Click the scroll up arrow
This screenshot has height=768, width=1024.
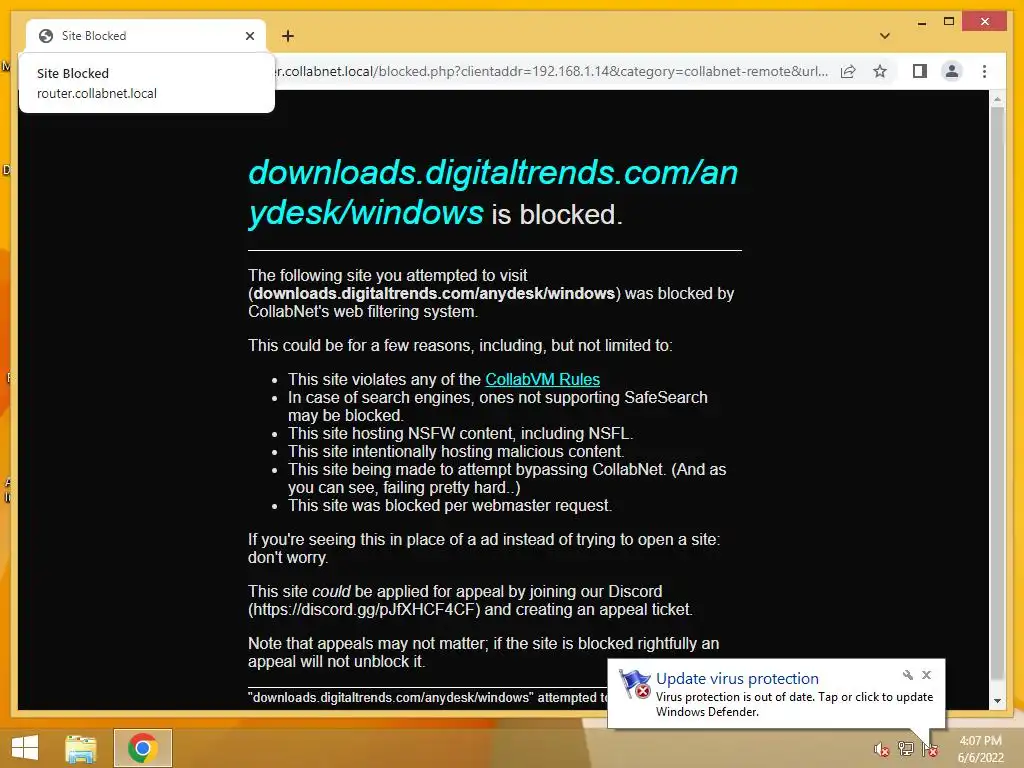click(997, 99)
